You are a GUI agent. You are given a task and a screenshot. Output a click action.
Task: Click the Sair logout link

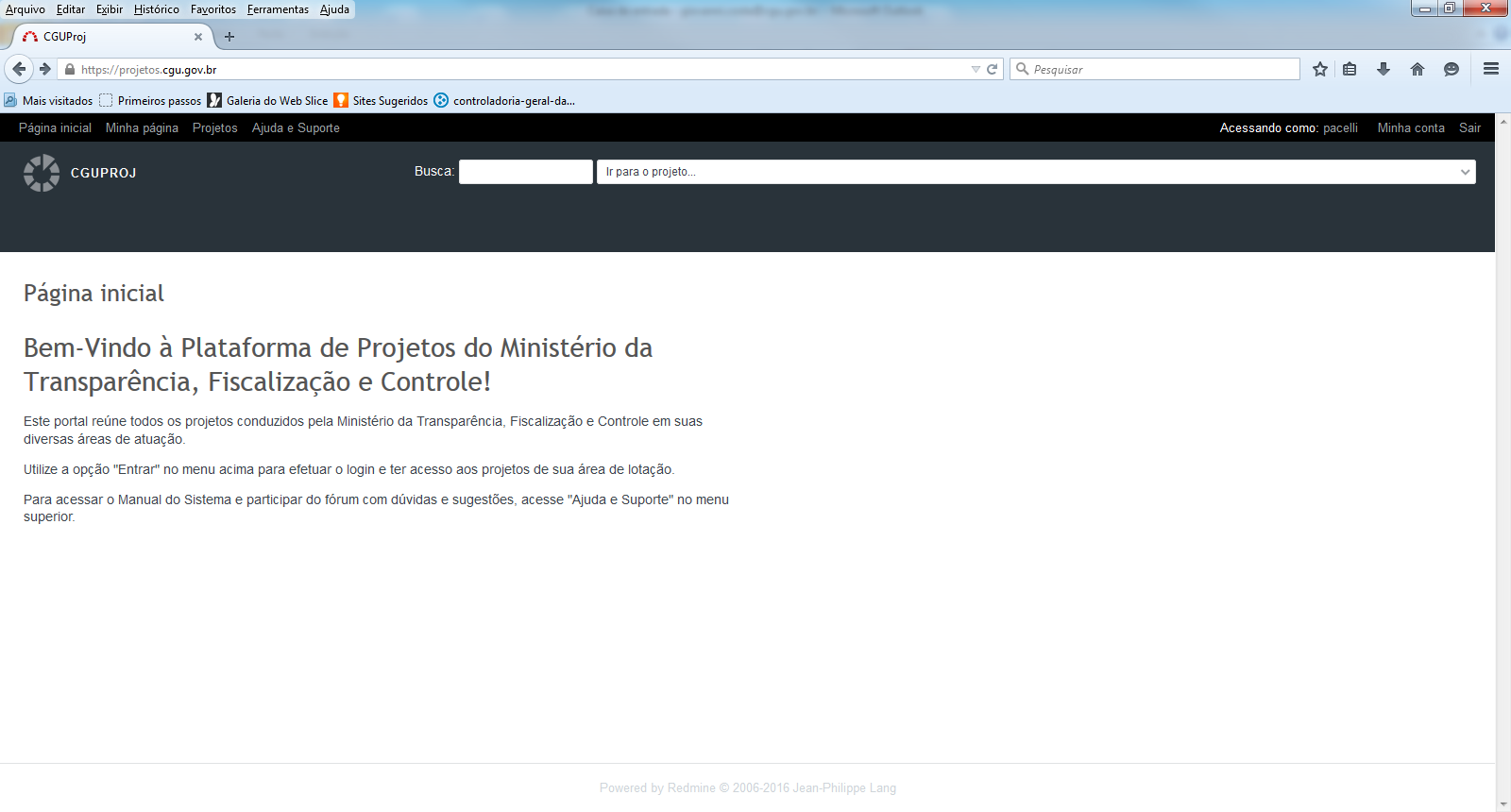click(1469, 128)
